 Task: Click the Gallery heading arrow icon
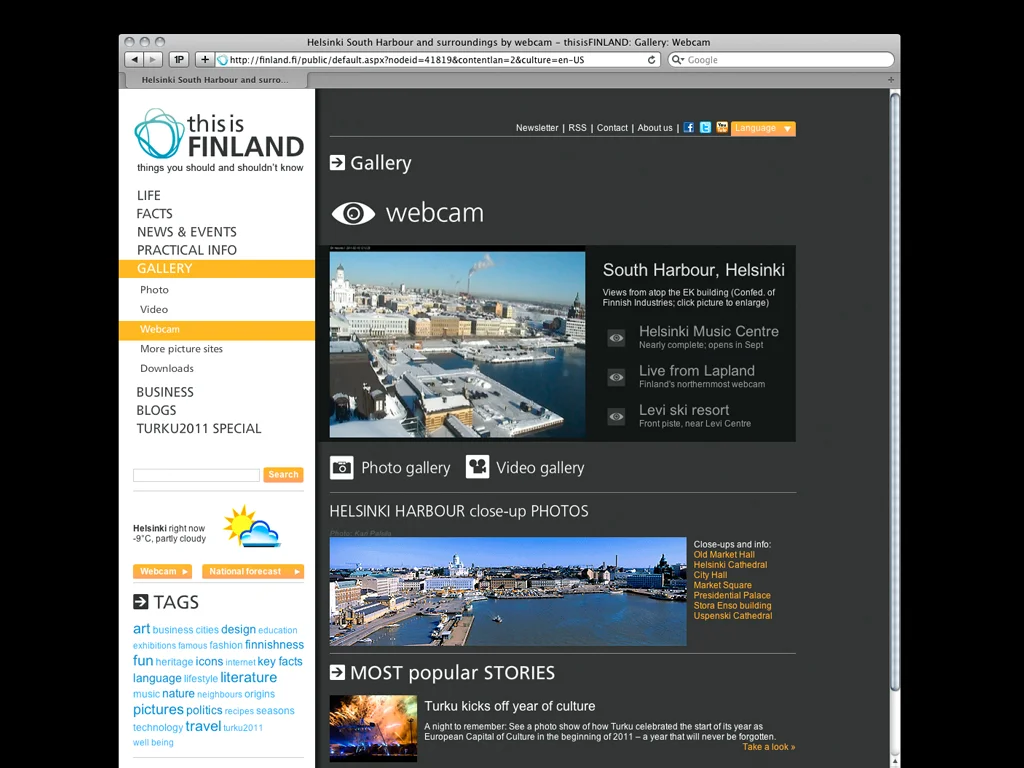pos(337,163)
